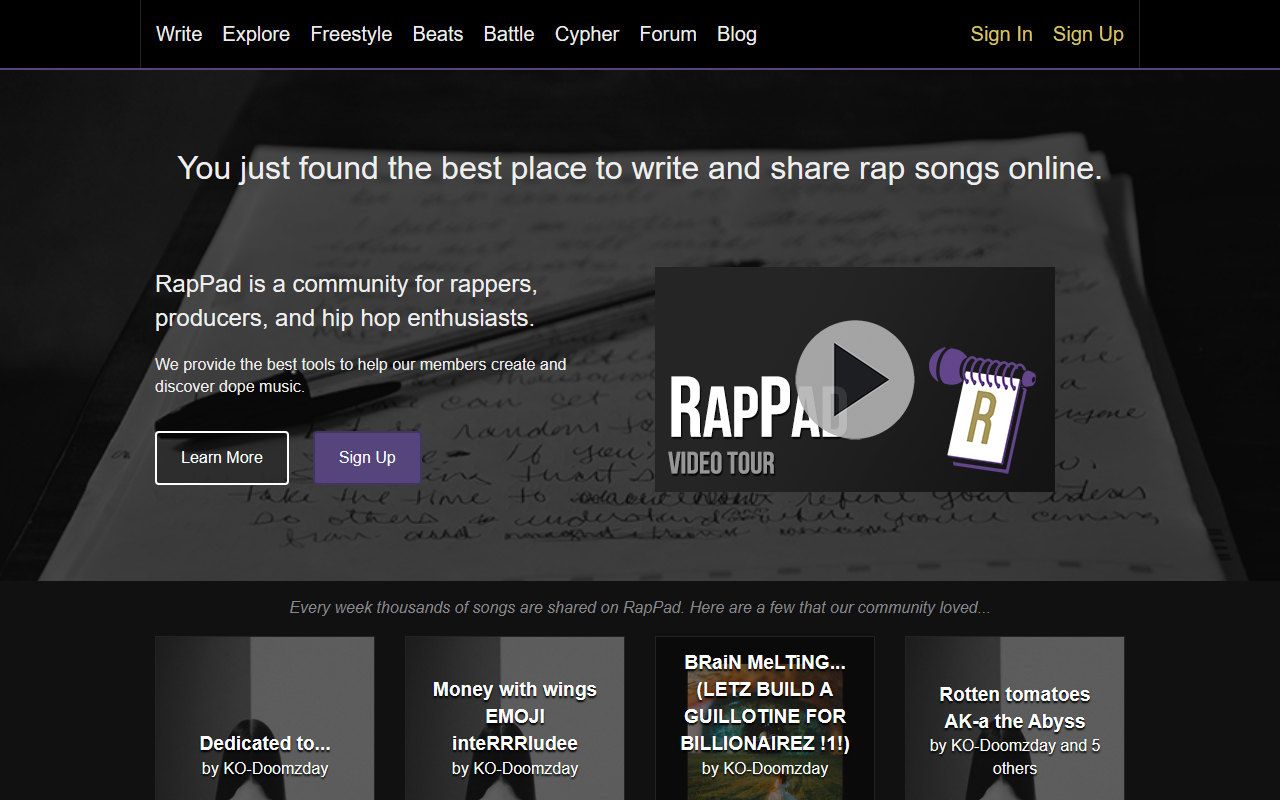Click 'We provide the best tools' description

coord(360,375)
